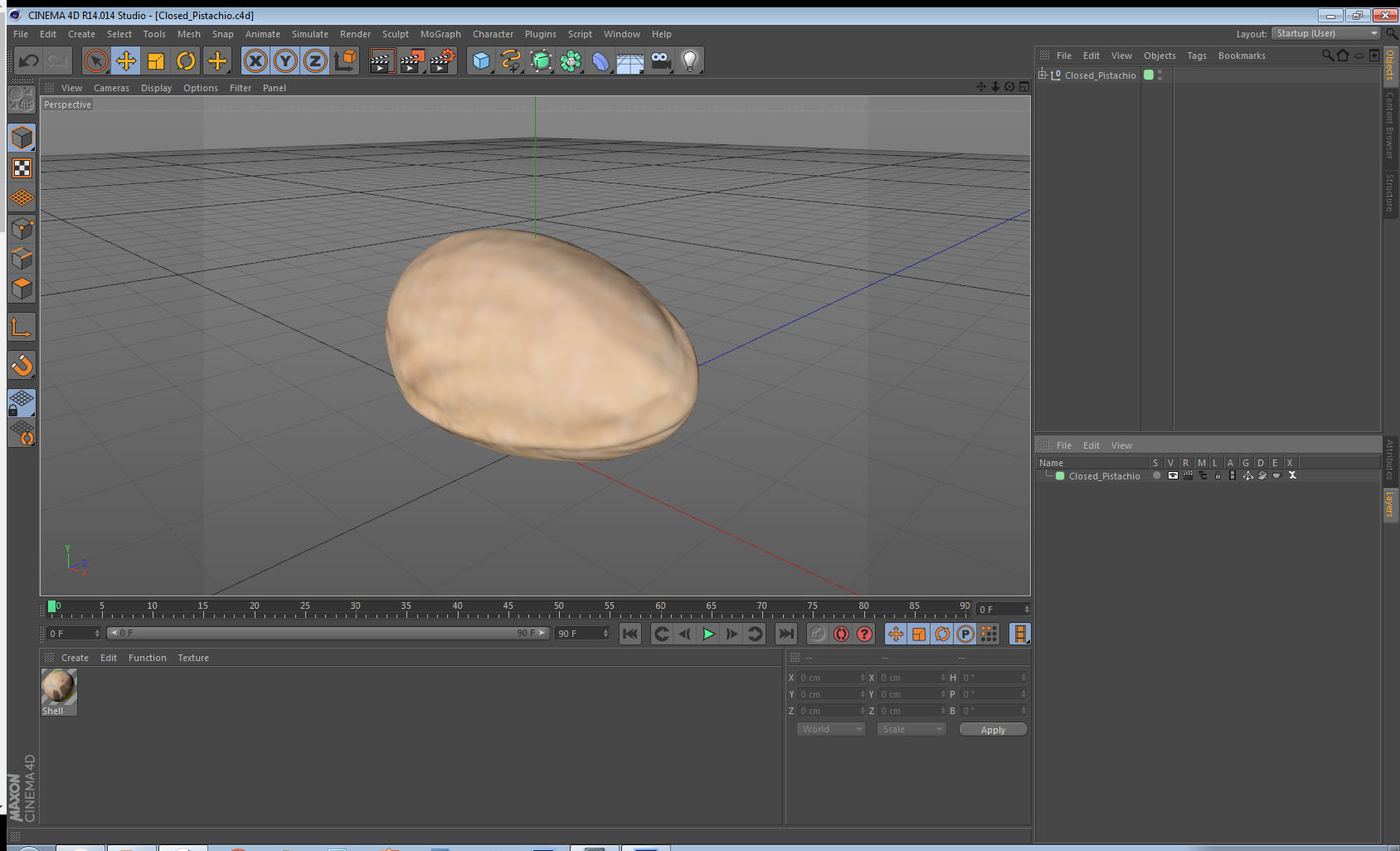Open Render Settings icon
The width and height of the screenshot is (1400, 851).
point(443,61)
